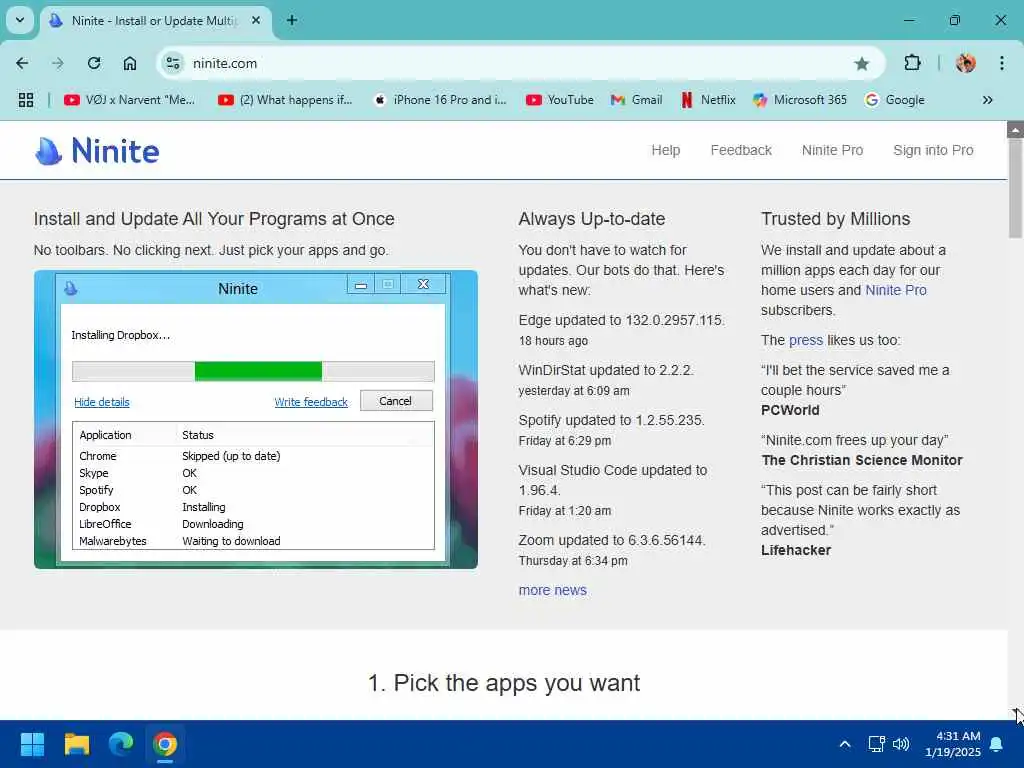Go back to previous page
1024x768 pixels.
pyautogui.click(x=22, y=63)
